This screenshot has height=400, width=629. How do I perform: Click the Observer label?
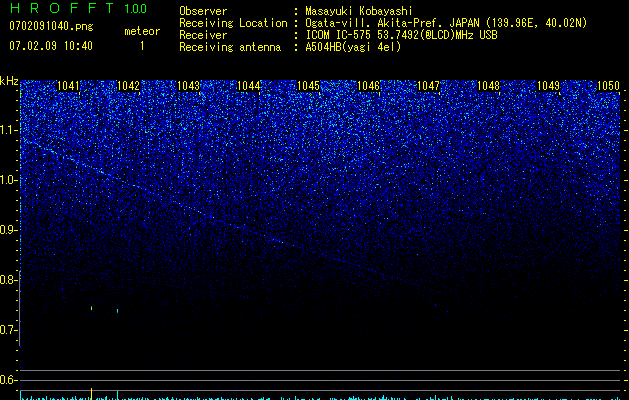click(x=203, y=11)
